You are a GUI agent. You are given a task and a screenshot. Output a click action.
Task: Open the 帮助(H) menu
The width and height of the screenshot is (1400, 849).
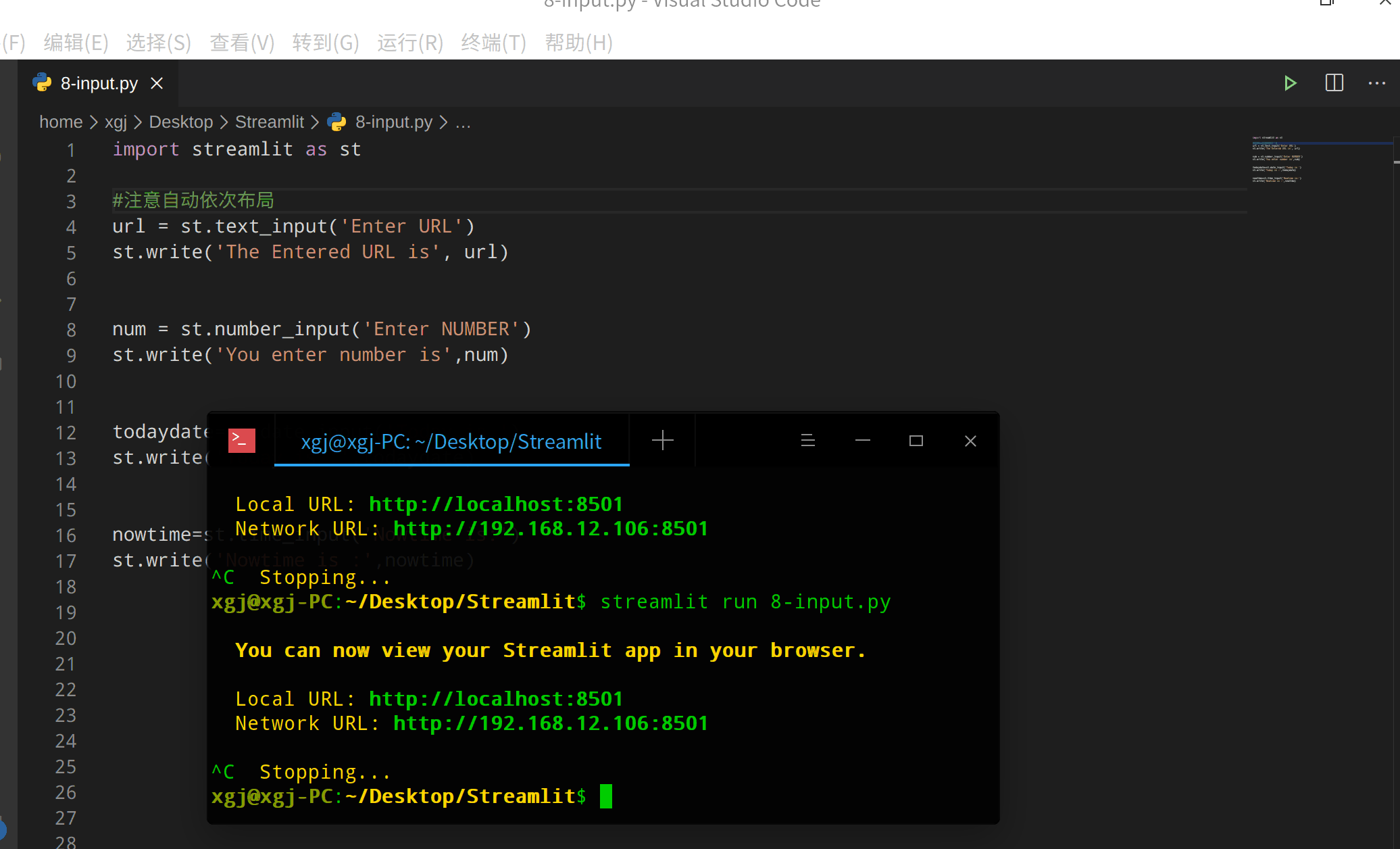point(579,43)
